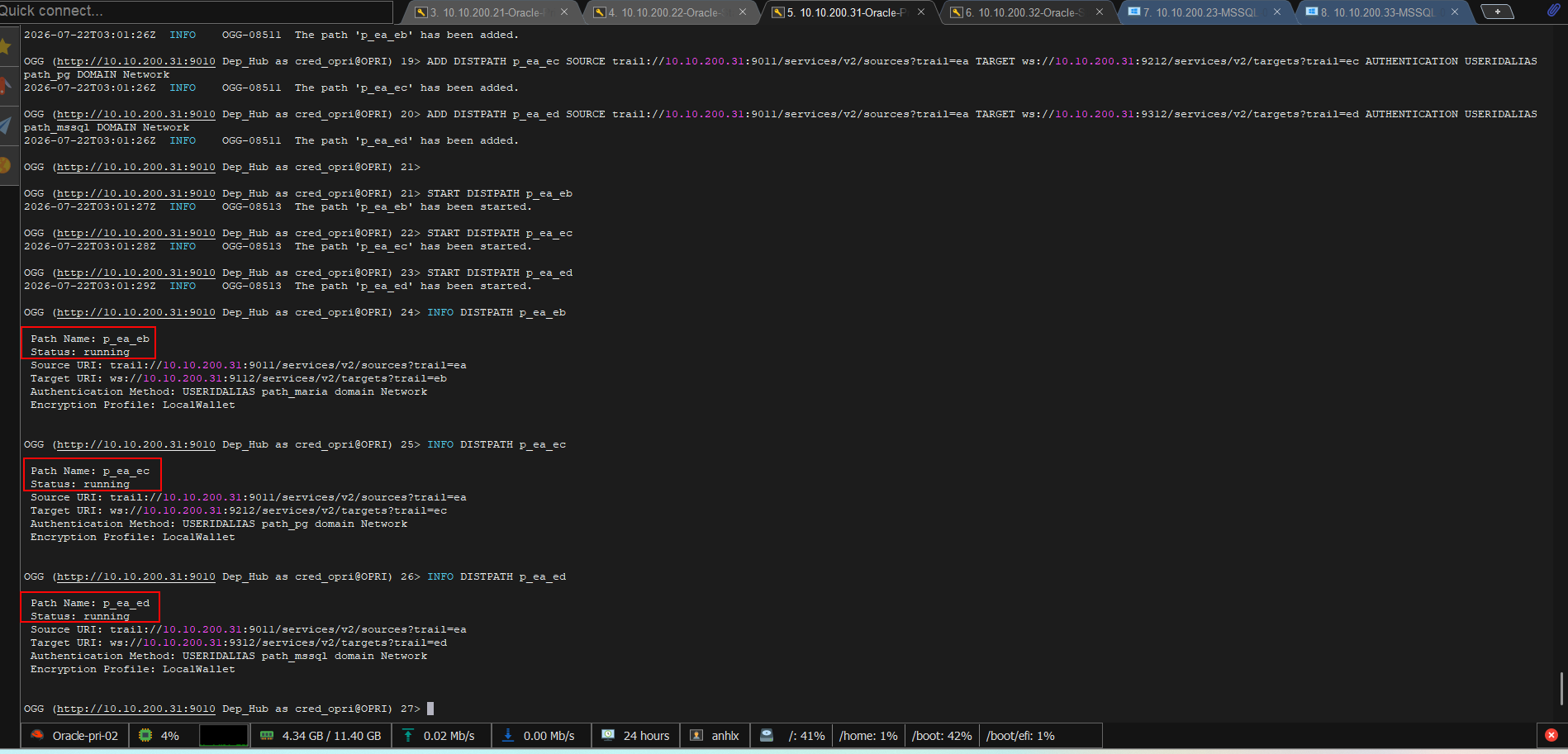This screenshot has width=1568, height=754.
Task: Open http://10.10.200.31:9010 link at prompt 19
Action: point(136,61)
